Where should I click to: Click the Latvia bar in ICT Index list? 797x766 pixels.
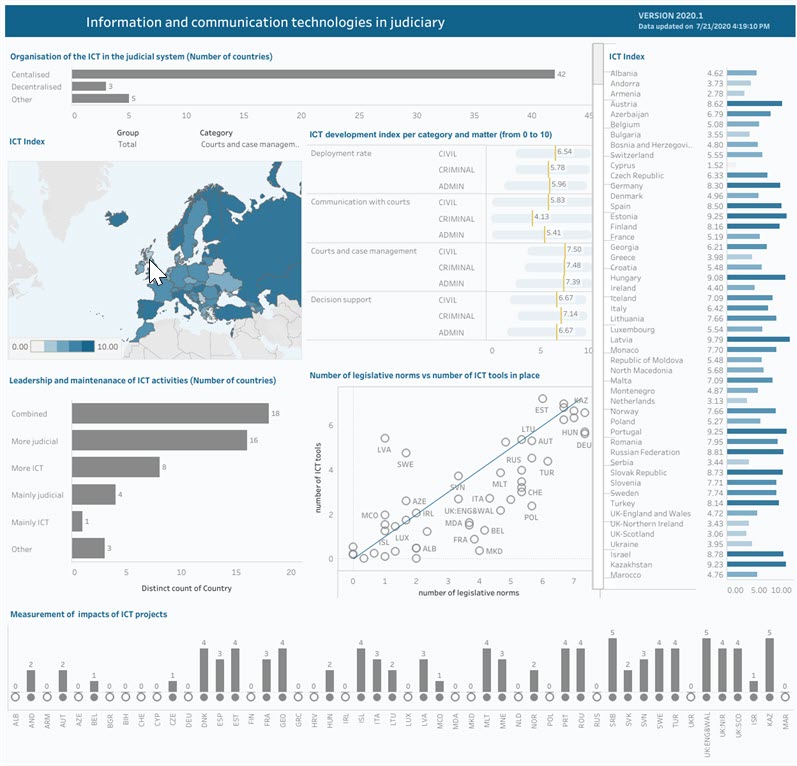point(758,340)
